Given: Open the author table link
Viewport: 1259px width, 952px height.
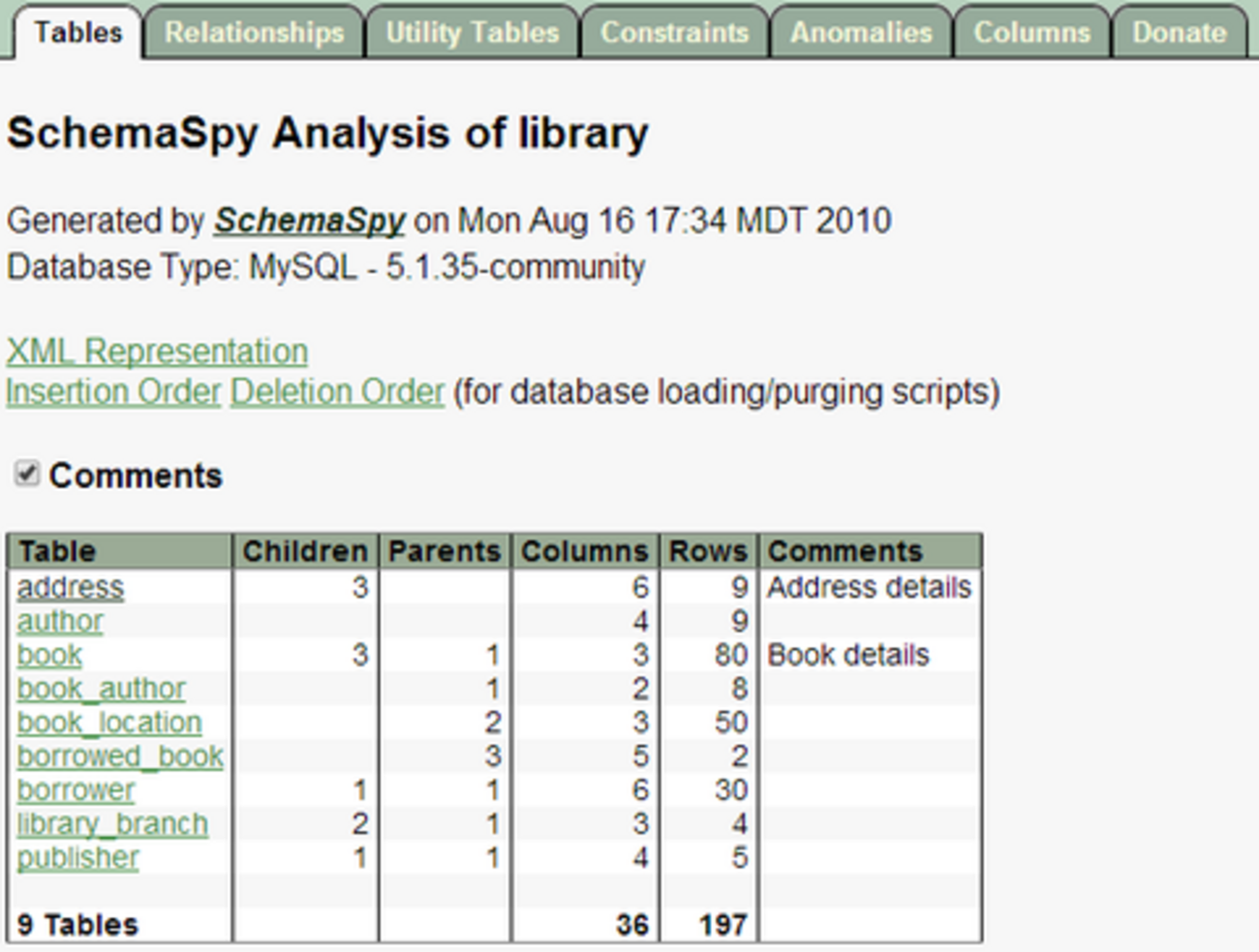Looking at the screenshot, I should (60, 621).
